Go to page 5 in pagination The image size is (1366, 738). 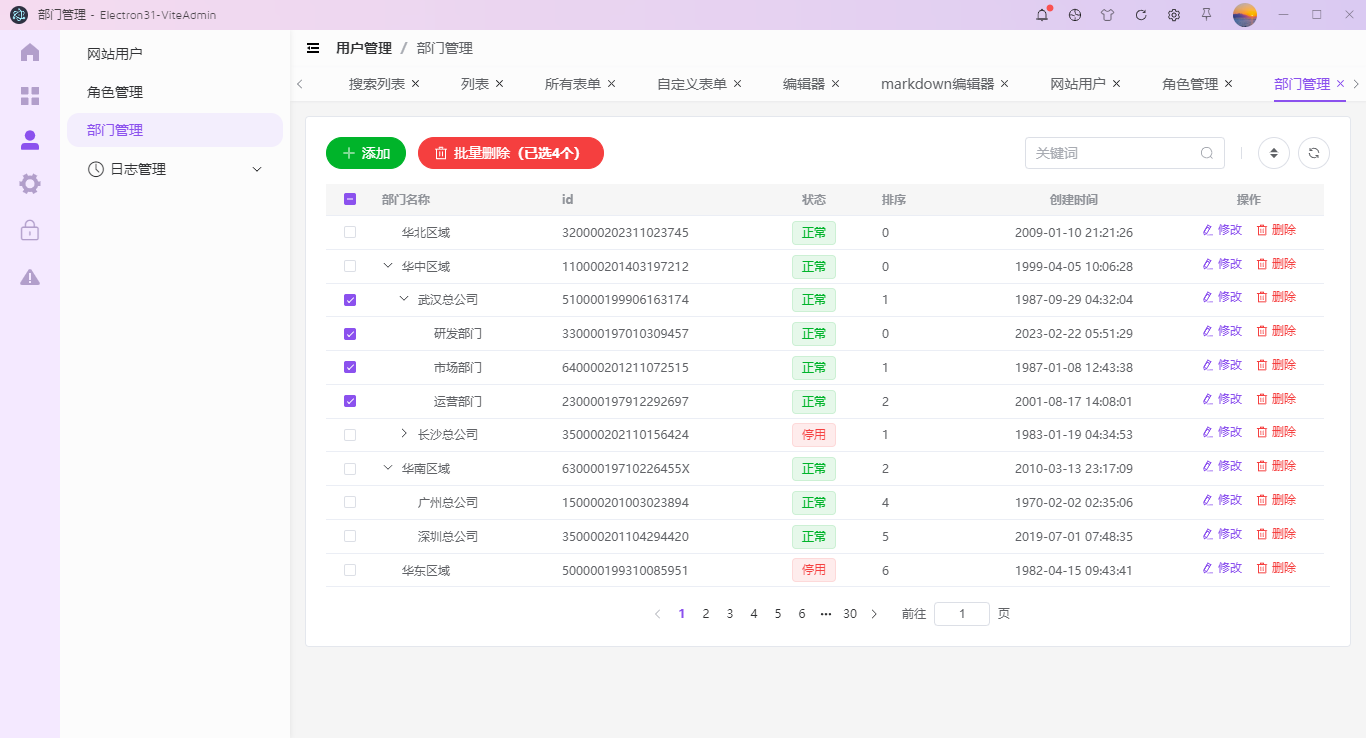[777, 613]
